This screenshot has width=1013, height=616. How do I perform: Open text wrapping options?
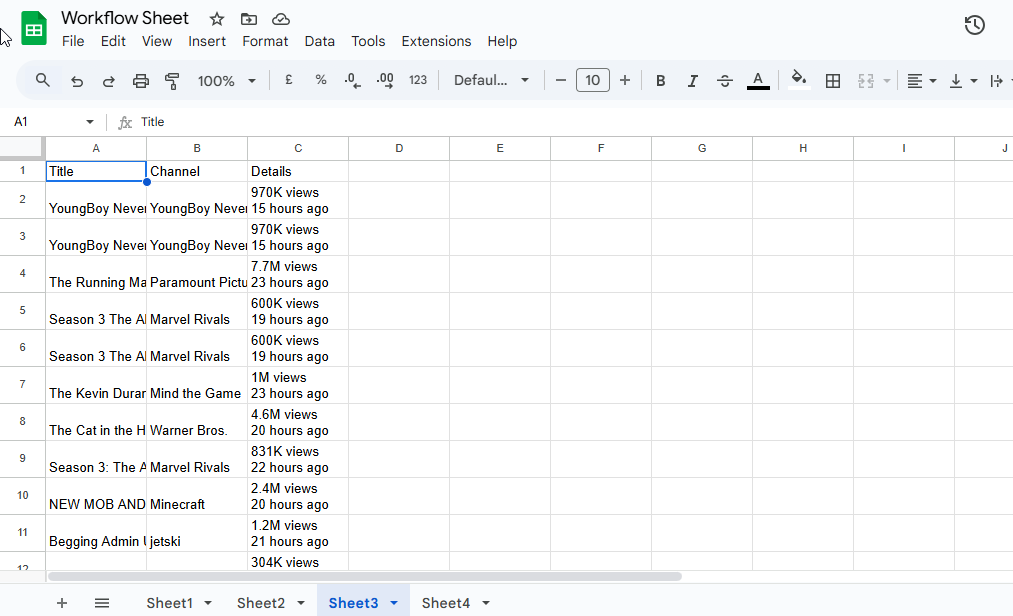click(x=999, y=81)
